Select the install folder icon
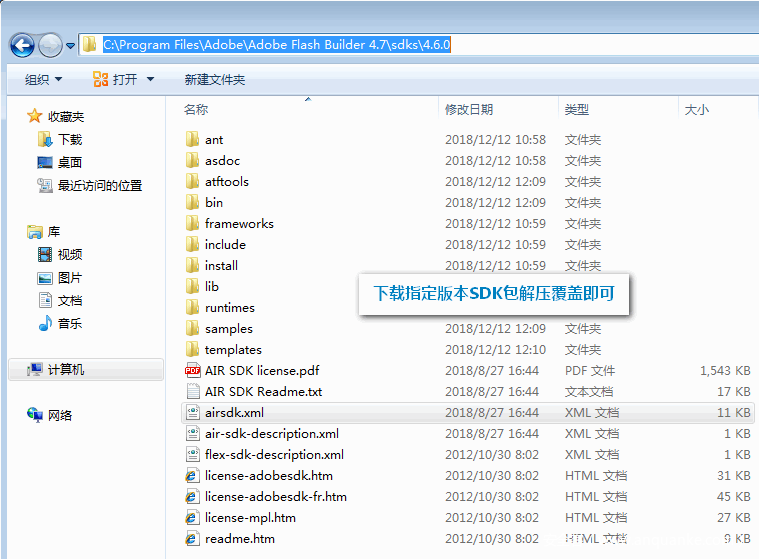 (192, 265)
